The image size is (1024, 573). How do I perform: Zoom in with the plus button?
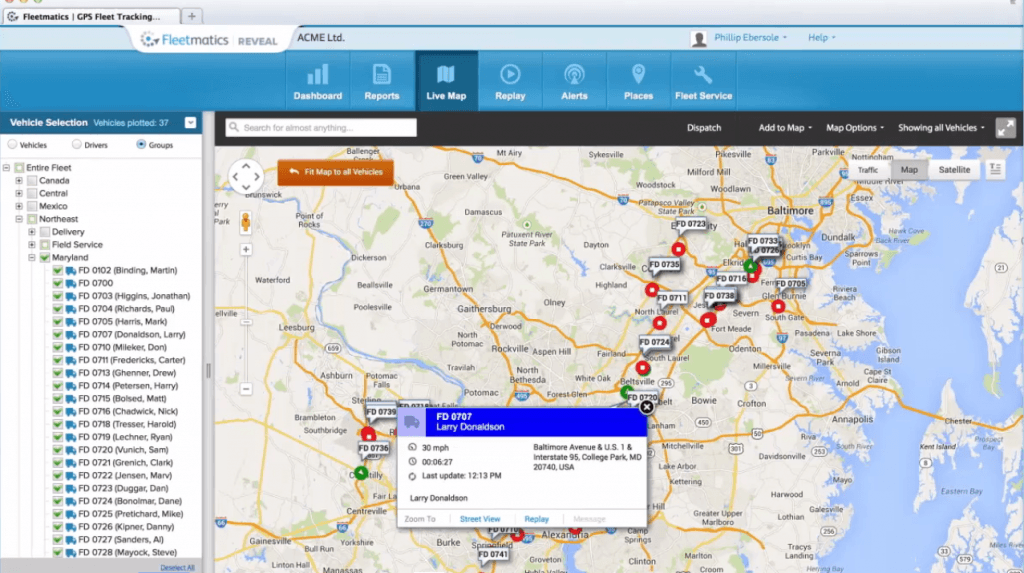(x=246, y=250)
